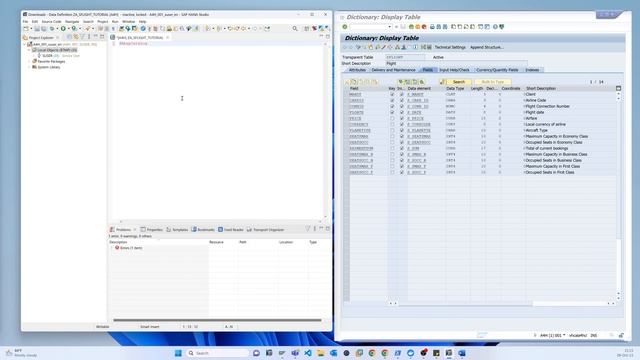Switch to the Currency/Quantity Fields tab
This screenshot has height=360, width=640.
497,70
